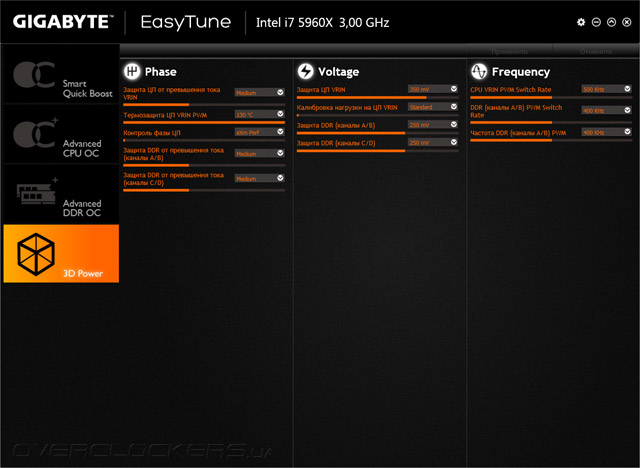
Task: Click the CPU VRIN PWM Switch Rate slider
Action: (551, 98)
